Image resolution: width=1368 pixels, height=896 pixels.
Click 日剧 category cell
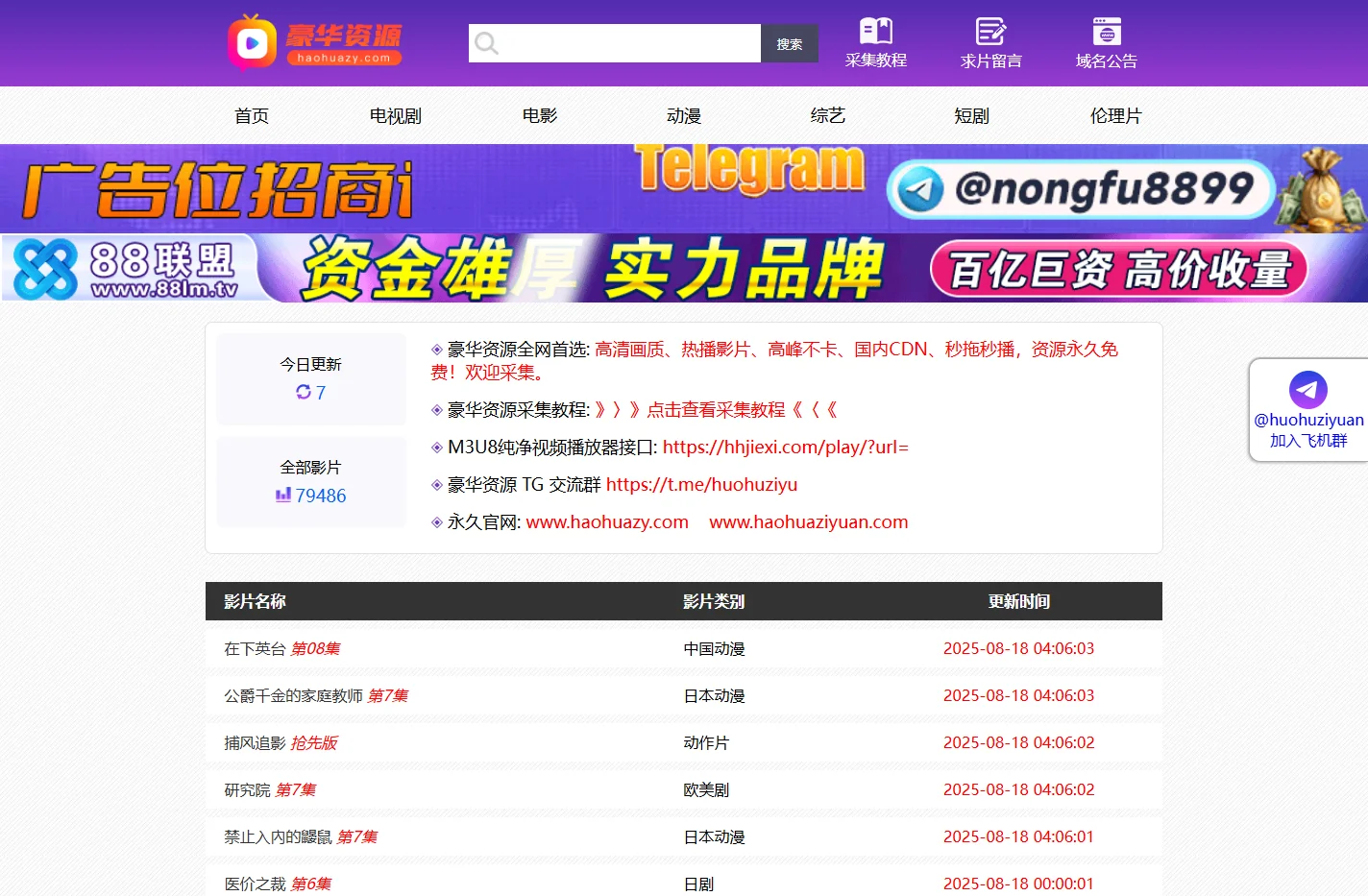tap(698, 884)
